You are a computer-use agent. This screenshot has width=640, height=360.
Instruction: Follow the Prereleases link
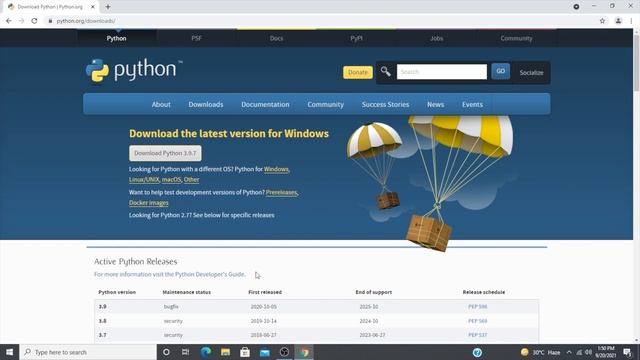[281, 192]
